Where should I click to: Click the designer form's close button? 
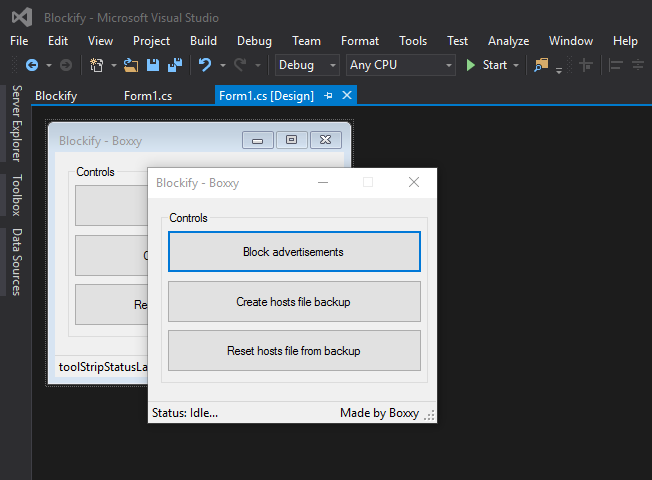pos(326,140)
